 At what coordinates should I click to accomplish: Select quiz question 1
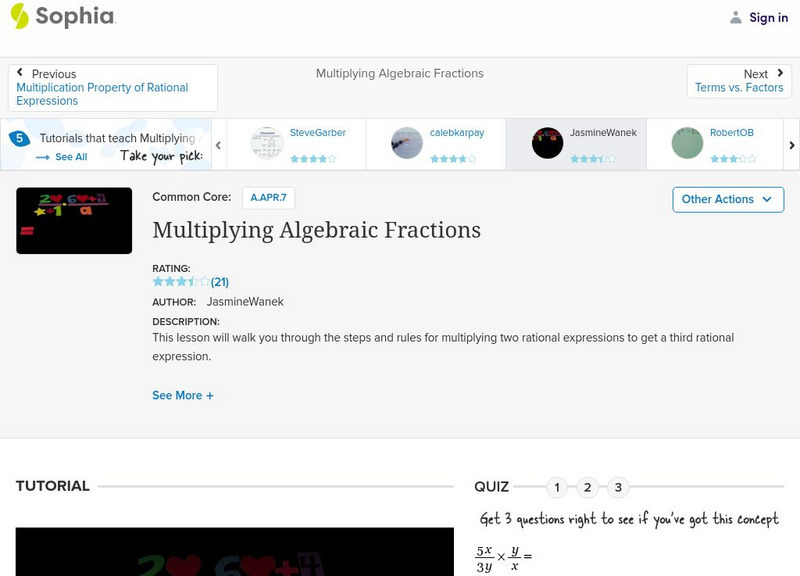(x=557, y=488)
